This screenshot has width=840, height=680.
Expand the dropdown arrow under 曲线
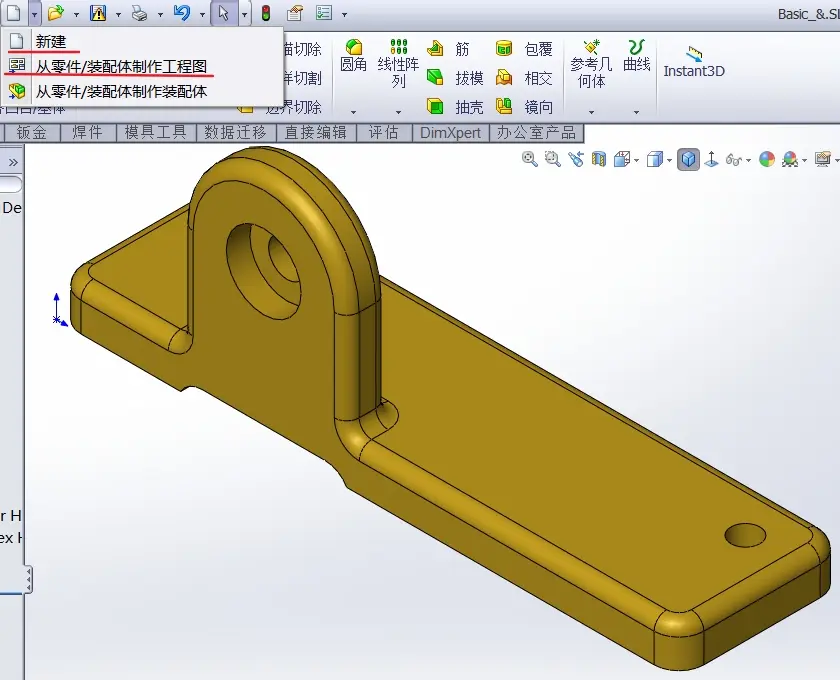coord(636,112)
